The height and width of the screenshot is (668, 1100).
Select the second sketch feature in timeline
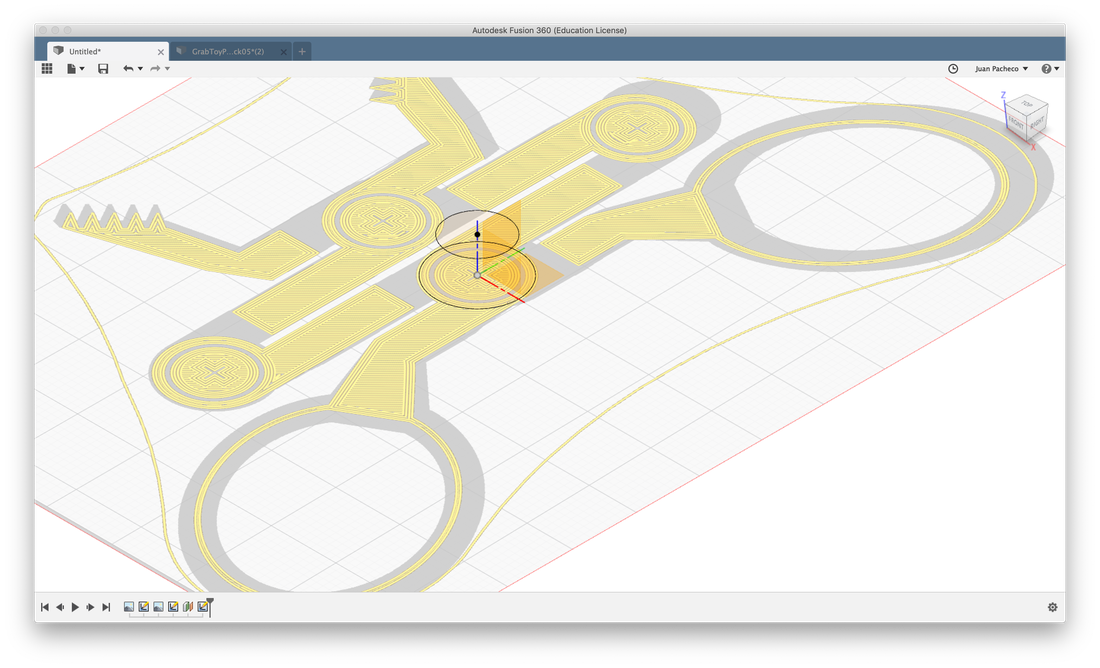coord(173,607)
